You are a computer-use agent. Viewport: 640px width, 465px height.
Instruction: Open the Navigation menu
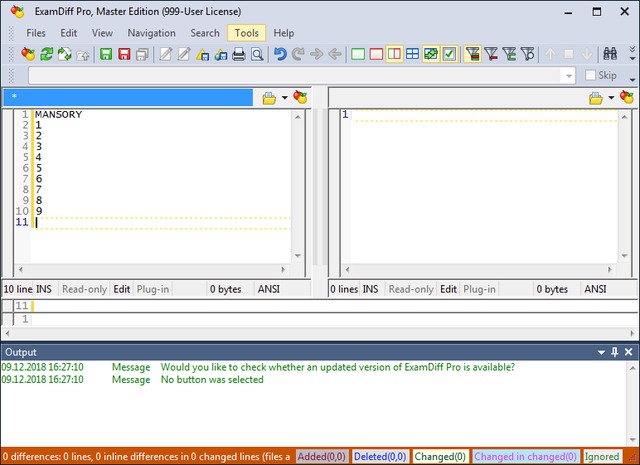(151, 33)
